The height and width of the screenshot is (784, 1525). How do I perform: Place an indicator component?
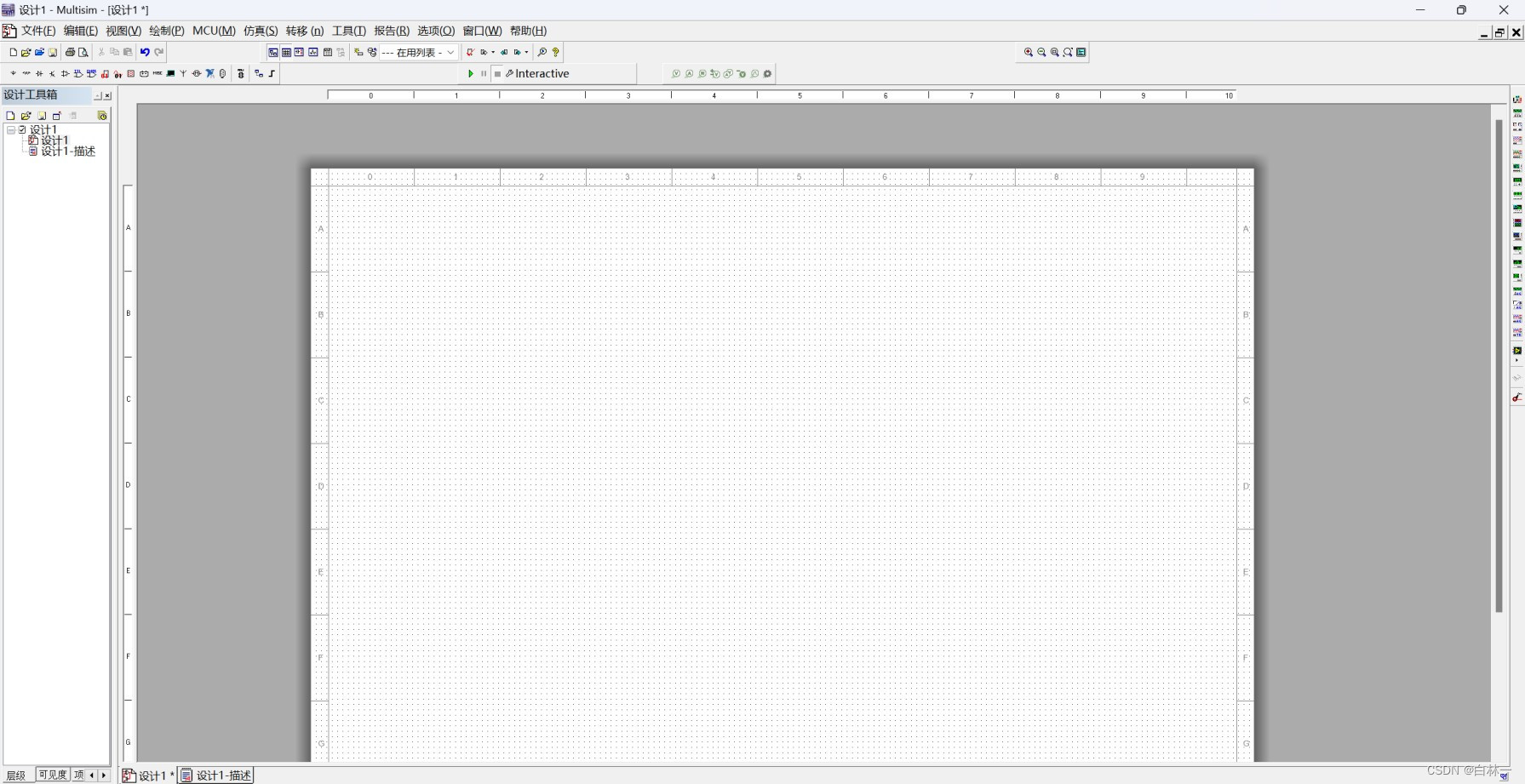tap(130, 73)
